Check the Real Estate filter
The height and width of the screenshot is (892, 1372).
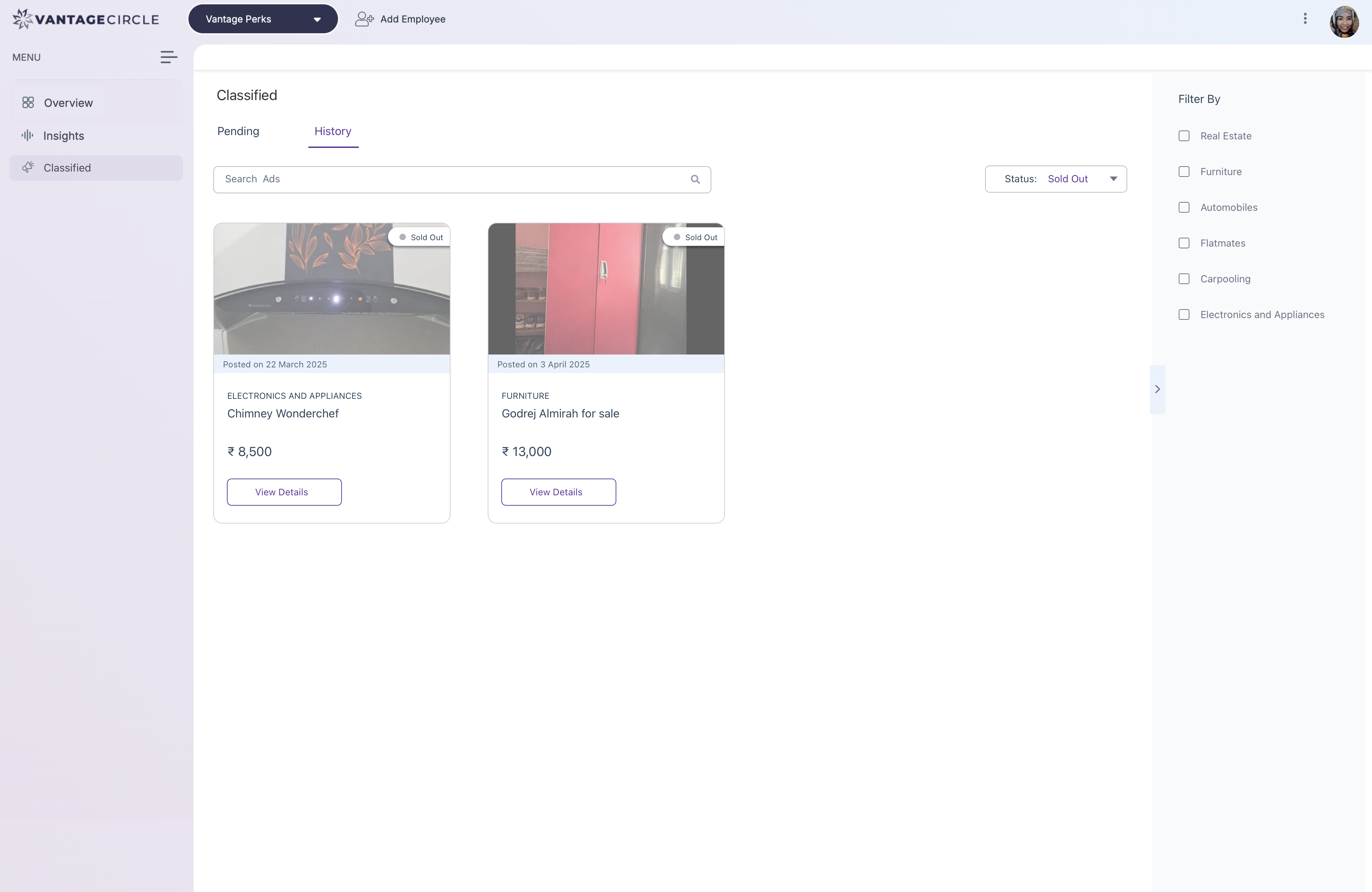(1184, 136)
